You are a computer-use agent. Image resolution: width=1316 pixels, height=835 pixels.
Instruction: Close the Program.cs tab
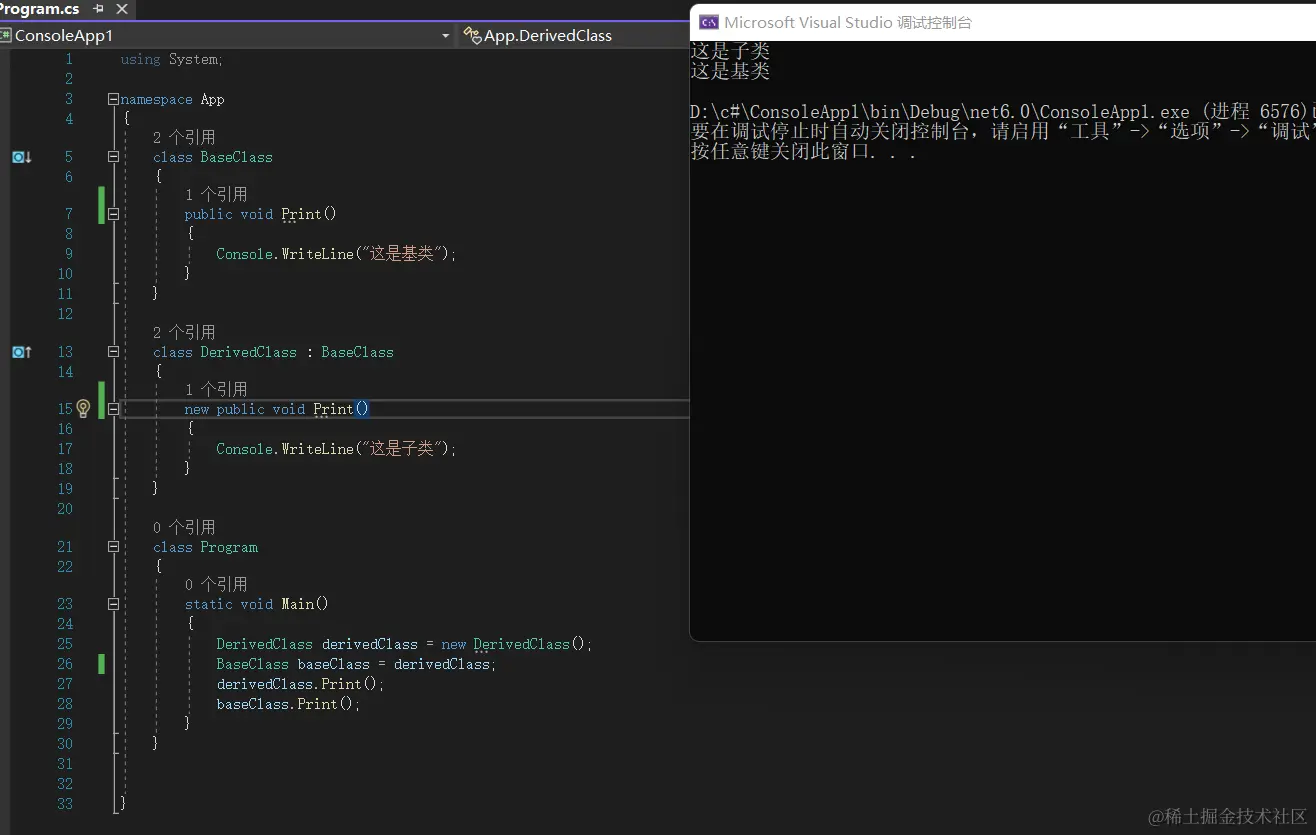coord(122,9)
